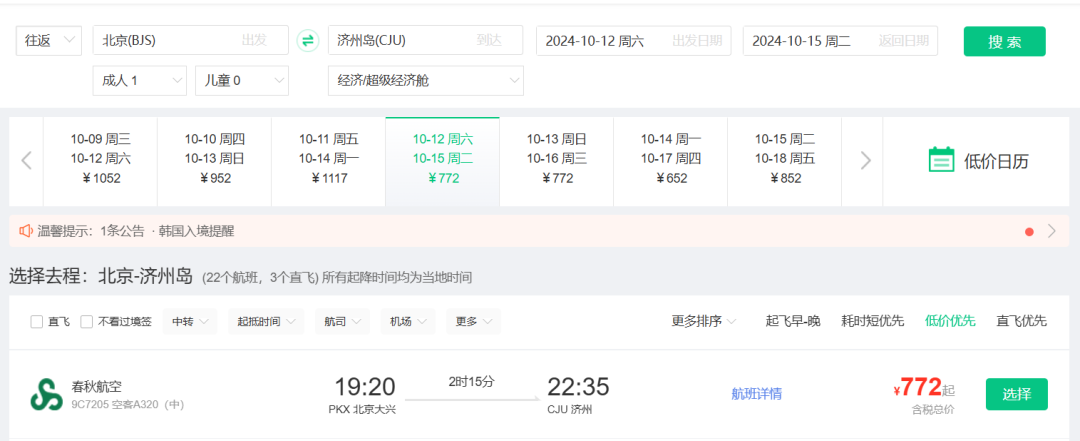Expand the 中转 filter
The image size is (1080, 441).
(x=189, y=322)
